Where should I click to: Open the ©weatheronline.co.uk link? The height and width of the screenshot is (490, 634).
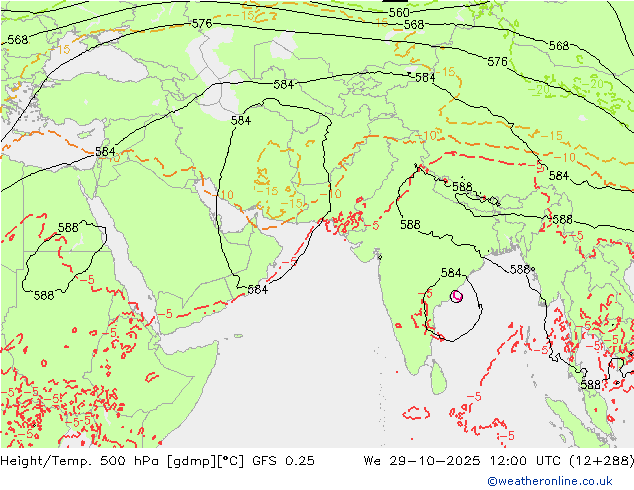click(550, 481)
